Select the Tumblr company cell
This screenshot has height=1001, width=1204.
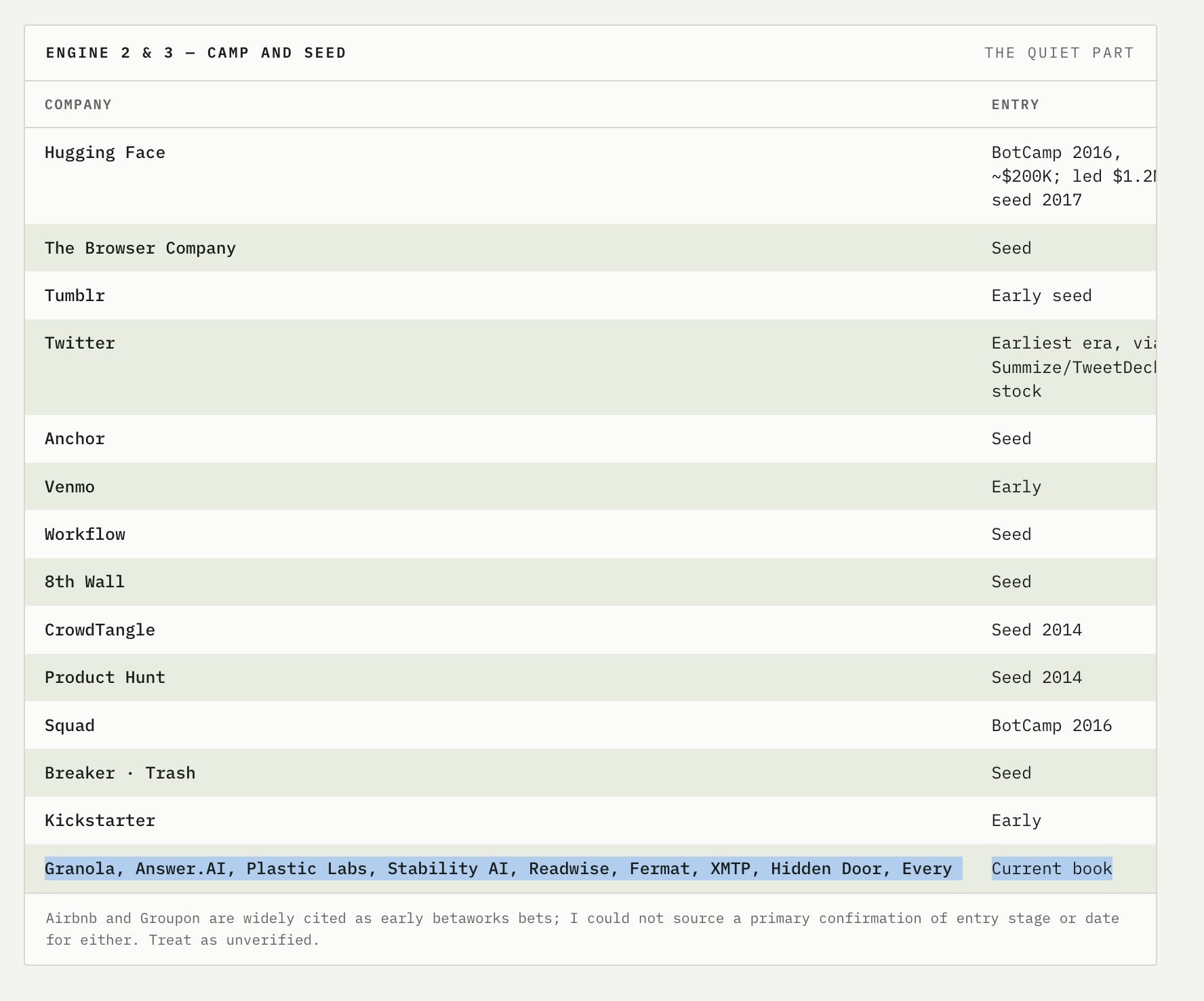tap(75, 296)
